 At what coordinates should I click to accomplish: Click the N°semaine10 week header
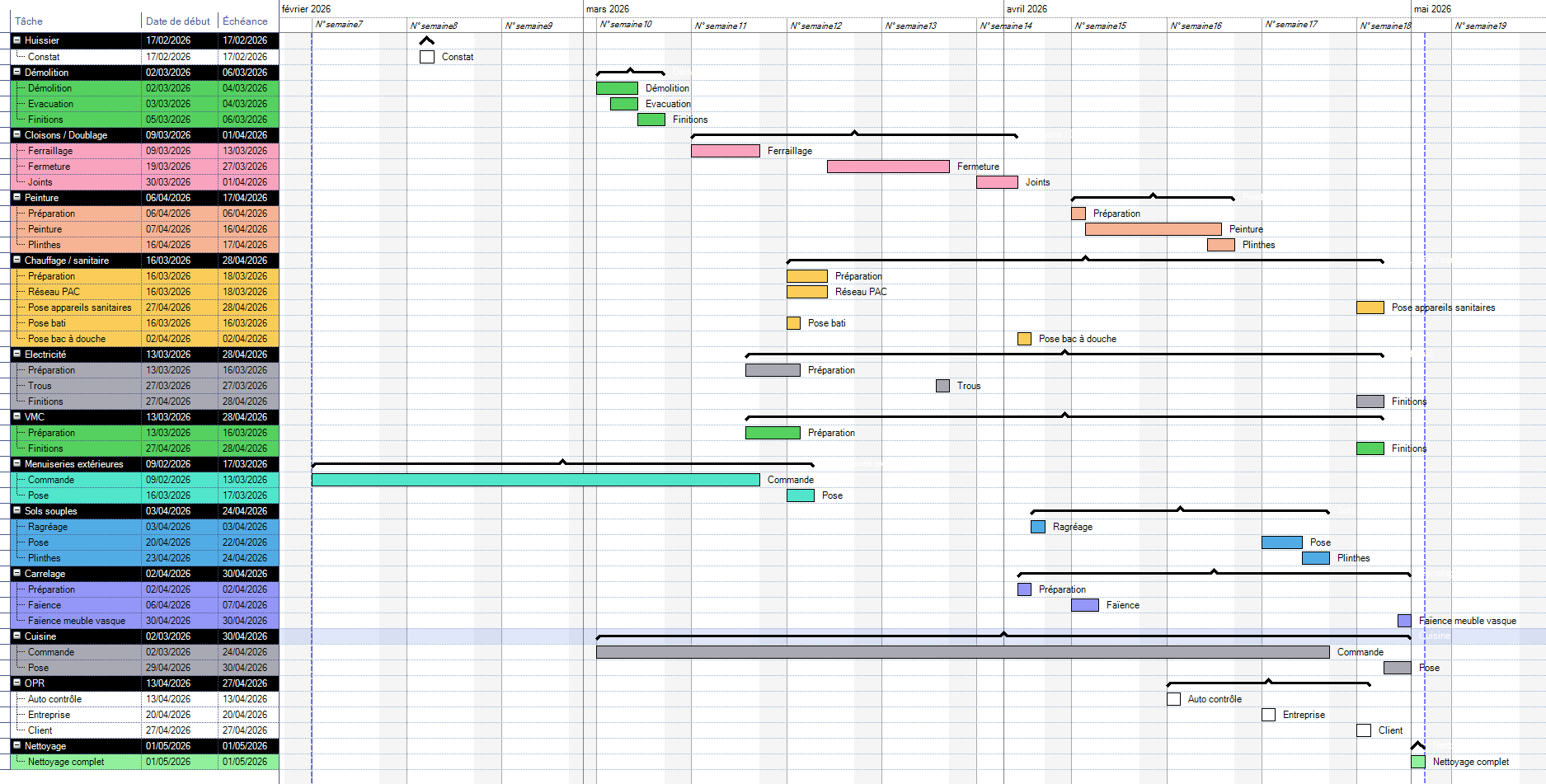626,25
